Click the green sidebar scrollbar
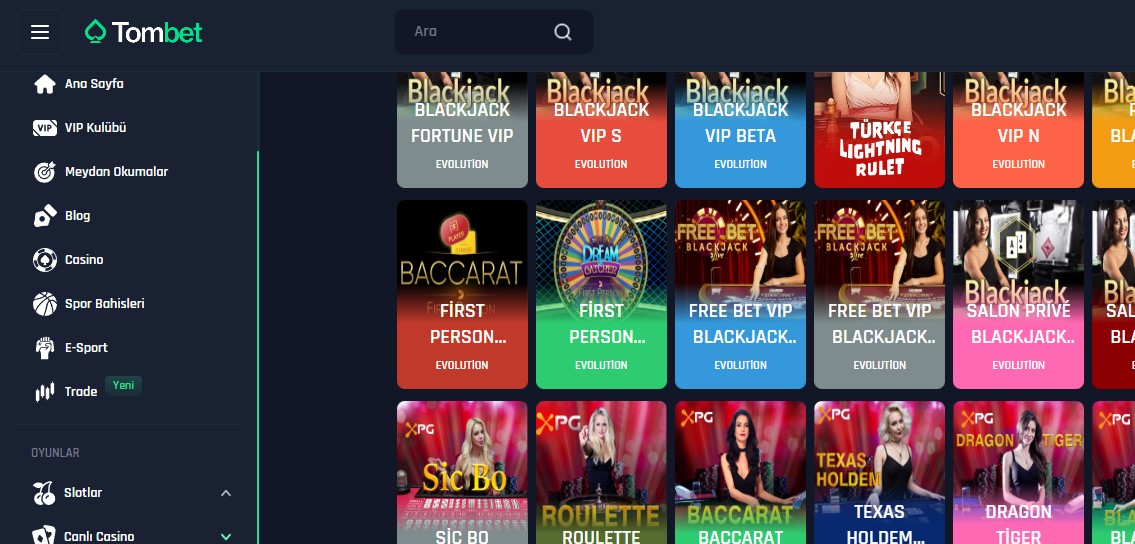The width and height of the screenshot is (1135, 544). click(x=258, y=347)
